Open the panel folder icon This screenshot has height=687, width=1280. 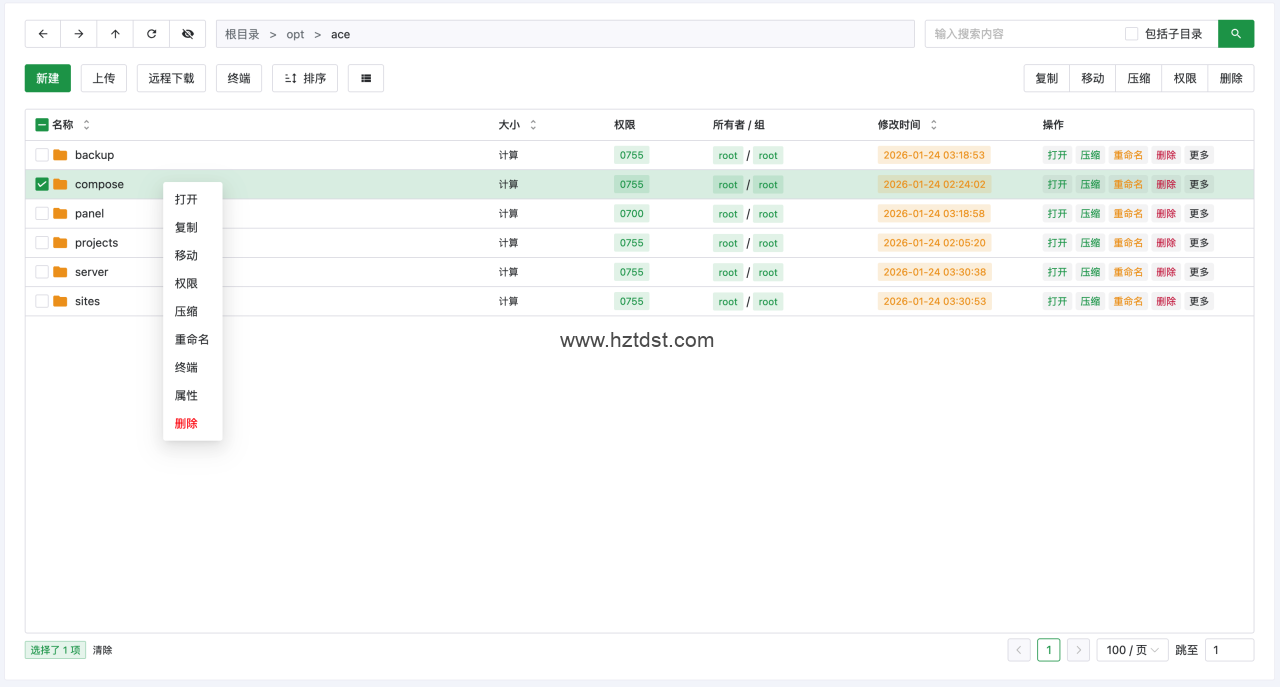(x=60, y=214)
